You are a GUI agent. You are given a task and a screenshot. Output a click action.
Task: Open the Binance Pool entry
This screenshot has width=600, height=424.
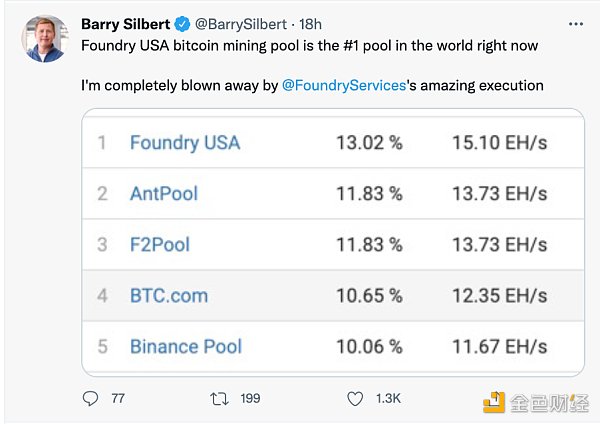point(186,346)
